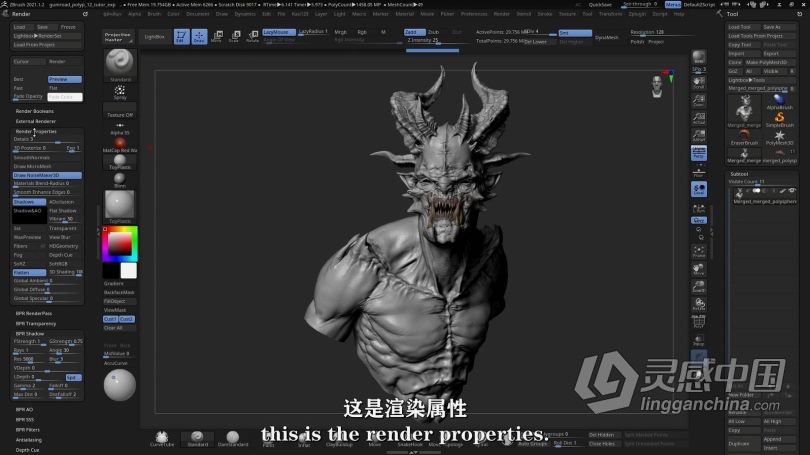Image resolution: width=810 pixels, height=455 pixels.
Task: Open the Standard brush thumbnail picker
Action: tap(120, 65)
